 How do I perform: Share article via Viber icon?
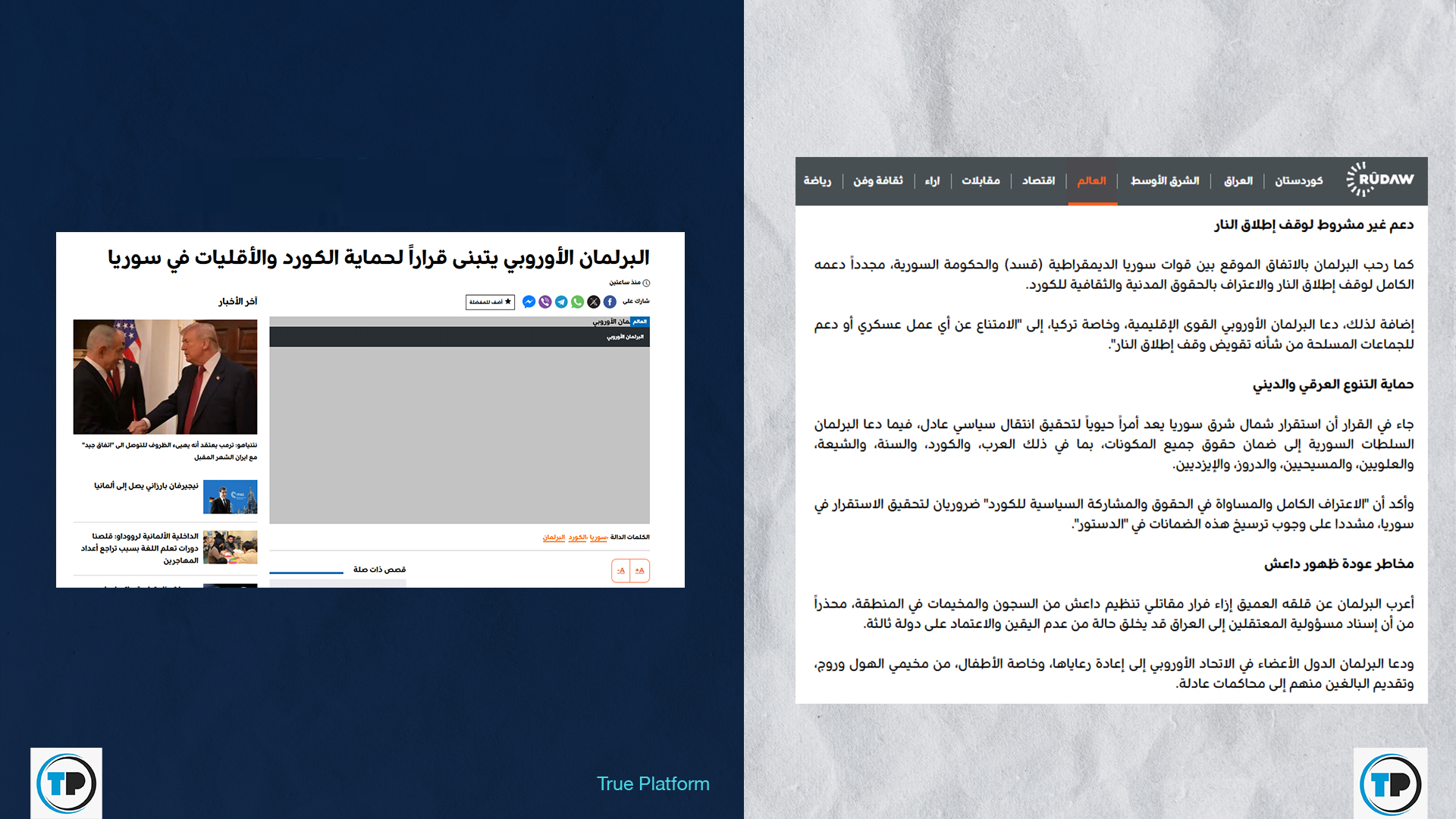(545, 302)
